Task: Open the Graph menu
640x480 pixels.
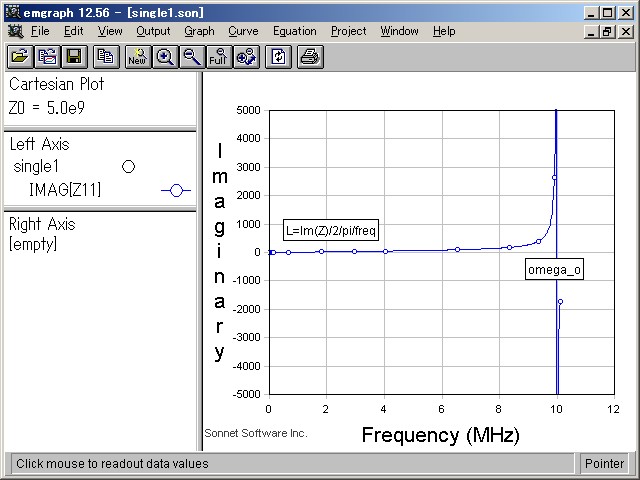Action: pyautogui.click(x=199, y=31)
